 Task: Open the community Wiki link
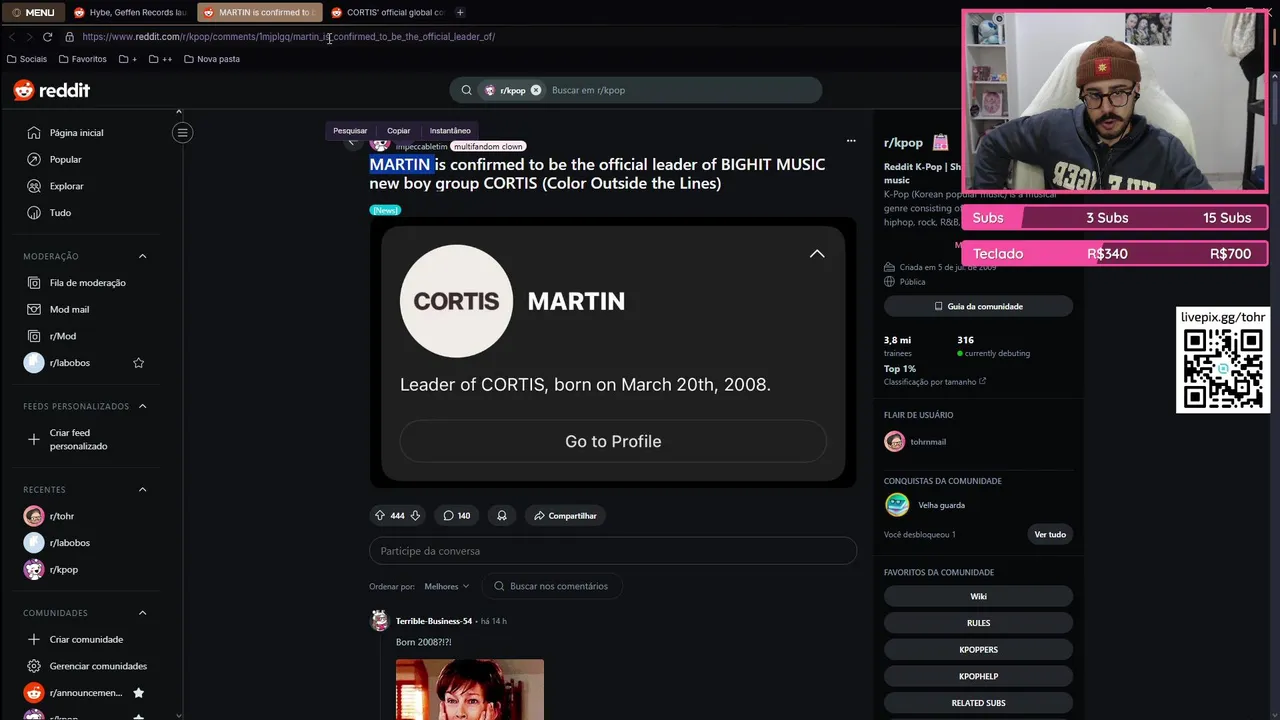(978, 596)
